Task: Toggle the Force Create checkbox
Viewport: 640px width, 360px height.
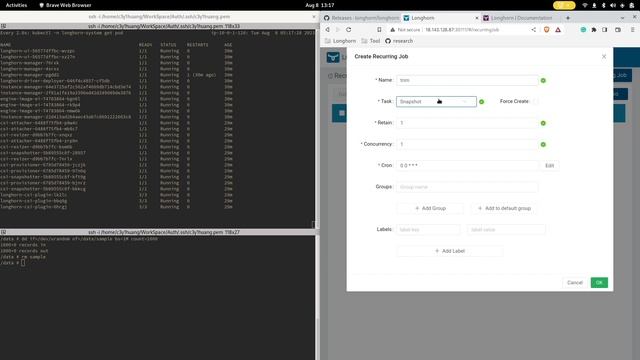Action: coord(536,101)
